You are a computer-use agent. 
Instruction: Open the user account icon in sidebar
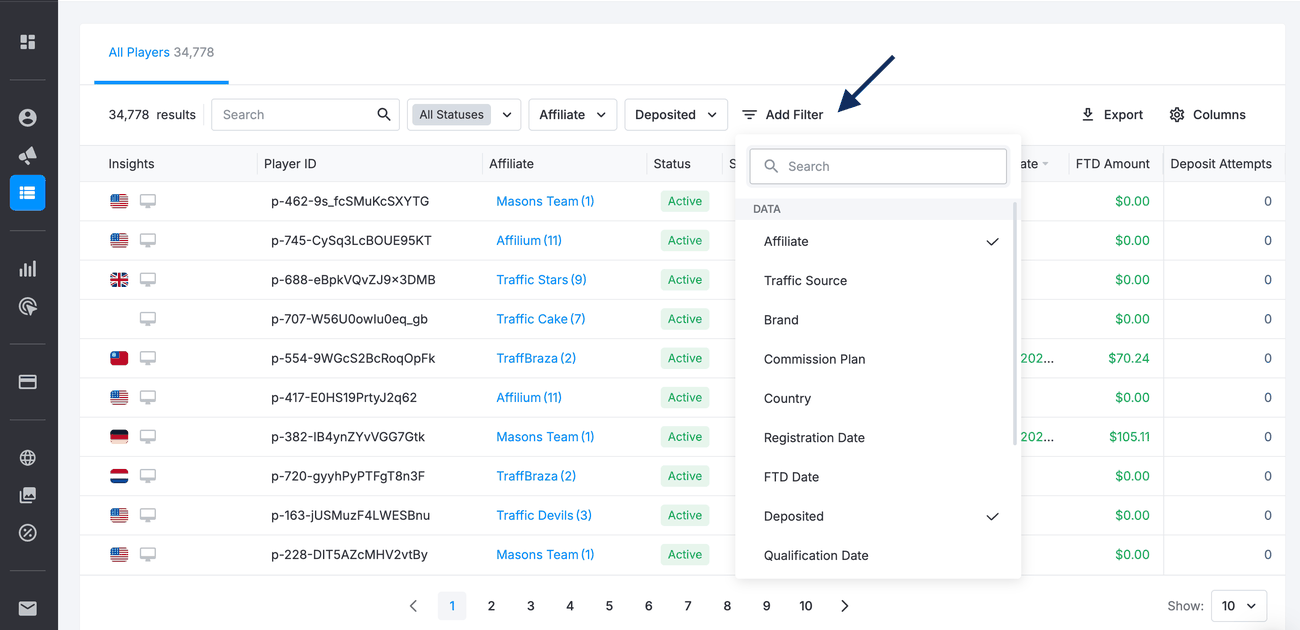(x=28, y=118)
